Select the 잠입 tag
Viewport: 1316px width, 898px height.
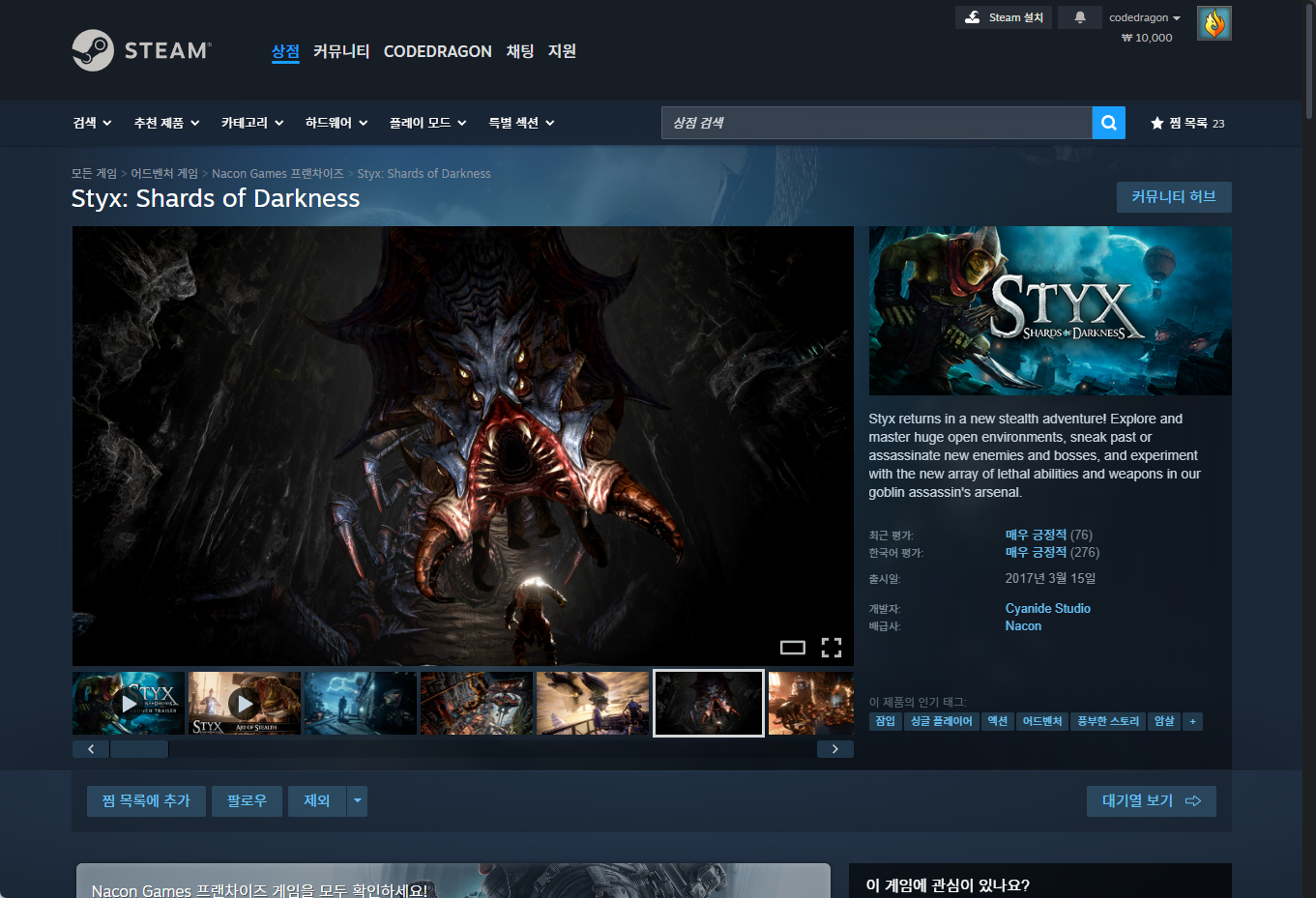pos(885,721)
